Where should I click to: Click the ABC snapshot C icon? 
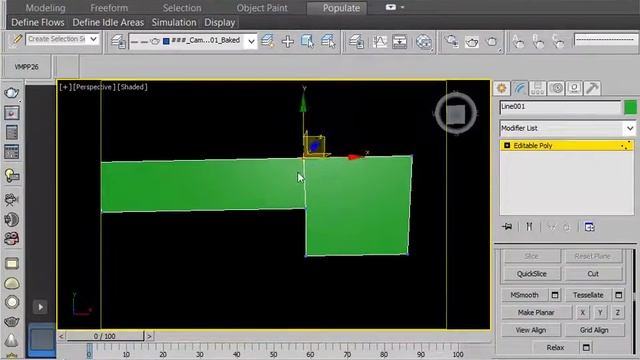[558, 42]
